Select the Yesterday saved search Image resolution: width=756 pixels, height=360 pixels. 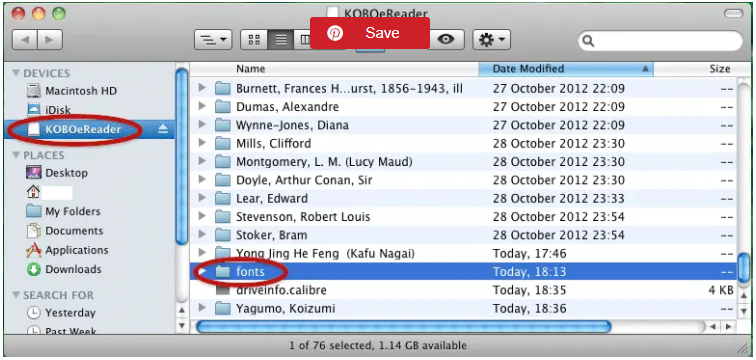70,313
